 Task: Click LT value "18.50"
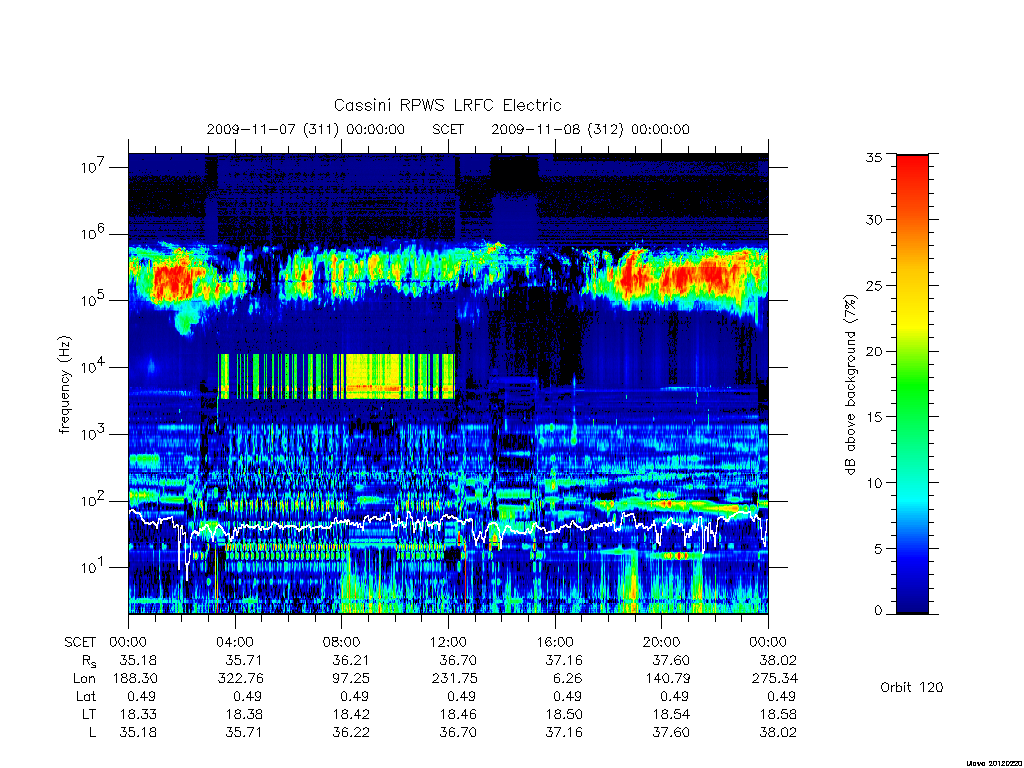tap(564, 714)
